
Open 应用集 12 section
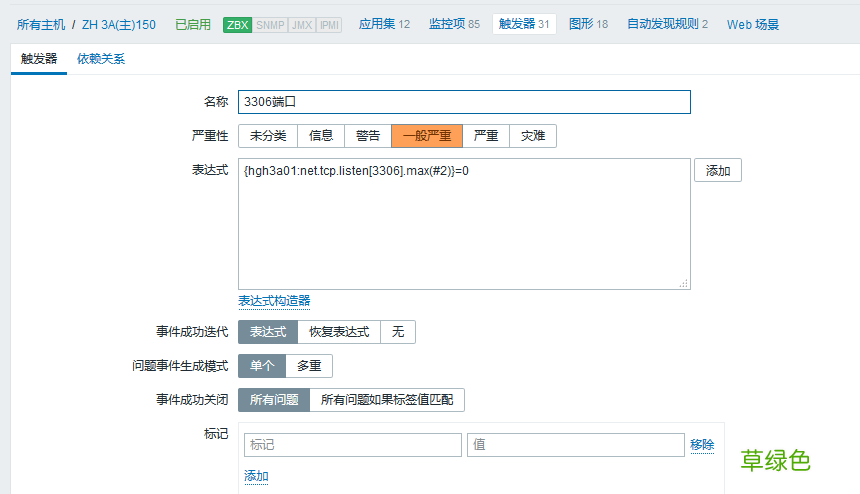coord(384,24)
